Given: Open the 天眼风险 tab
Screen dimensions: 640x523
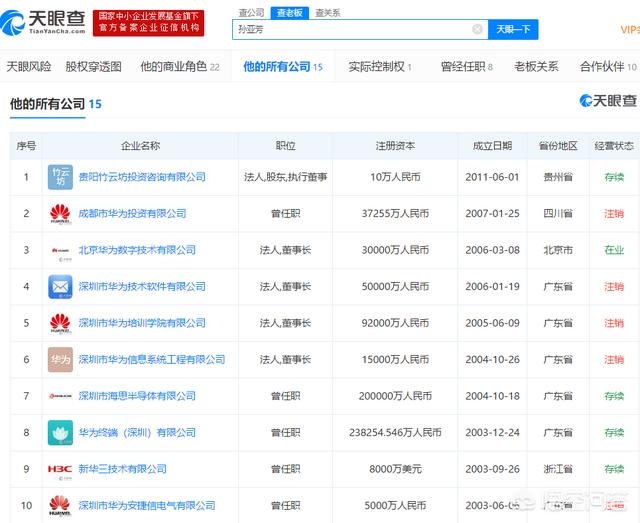Looking at the screenshot, I should coord(29,66).
